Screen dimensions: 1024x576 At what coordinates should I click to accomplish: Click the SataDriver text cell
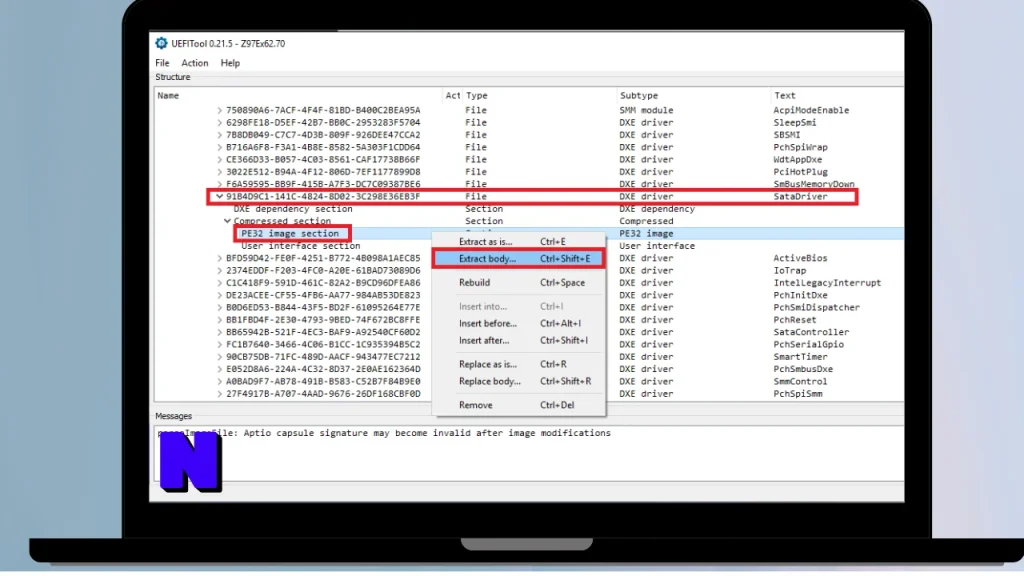800,197
